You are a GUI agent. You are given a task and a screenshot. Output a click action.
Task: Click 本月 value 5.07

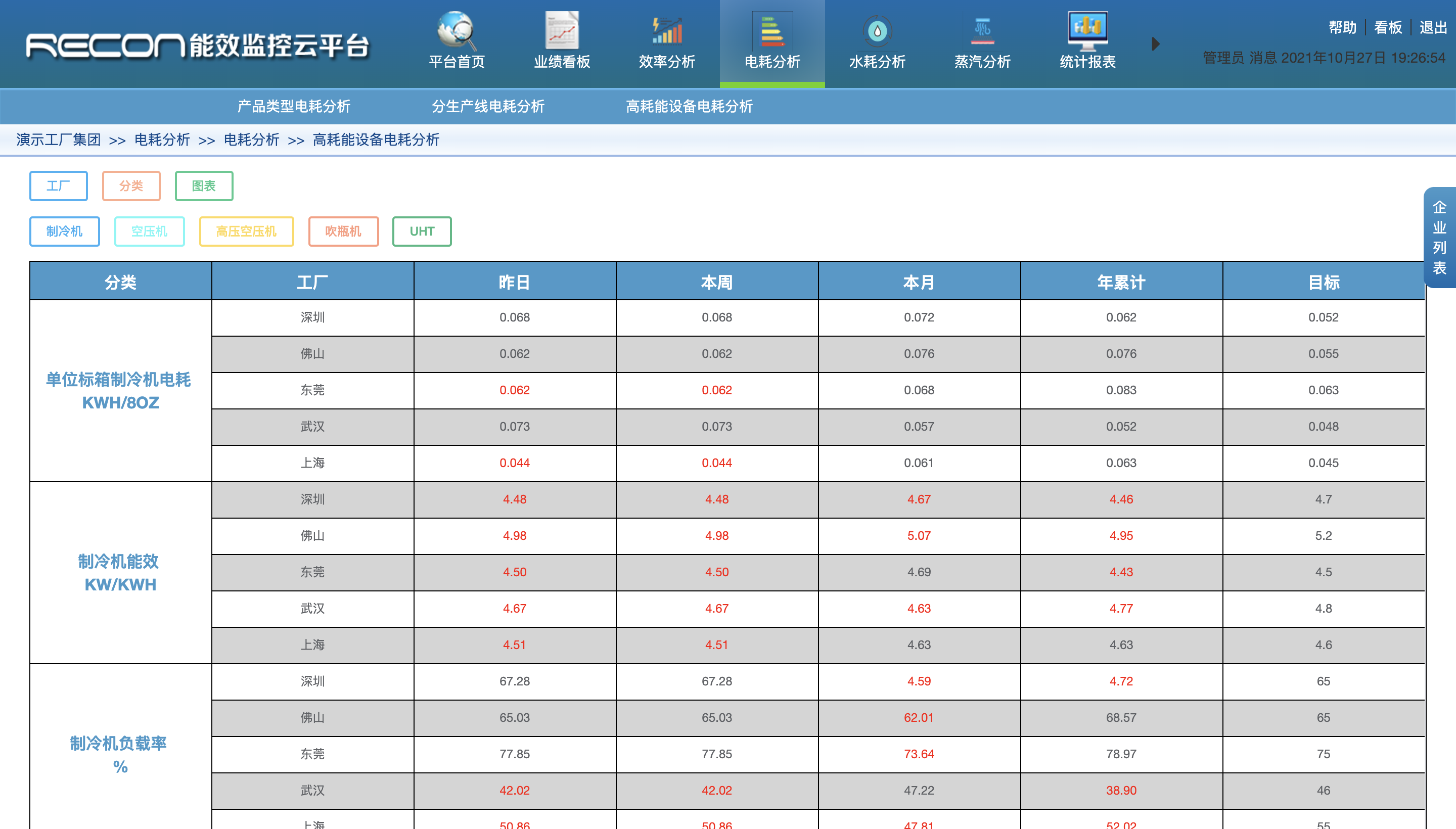coord(919,535)
